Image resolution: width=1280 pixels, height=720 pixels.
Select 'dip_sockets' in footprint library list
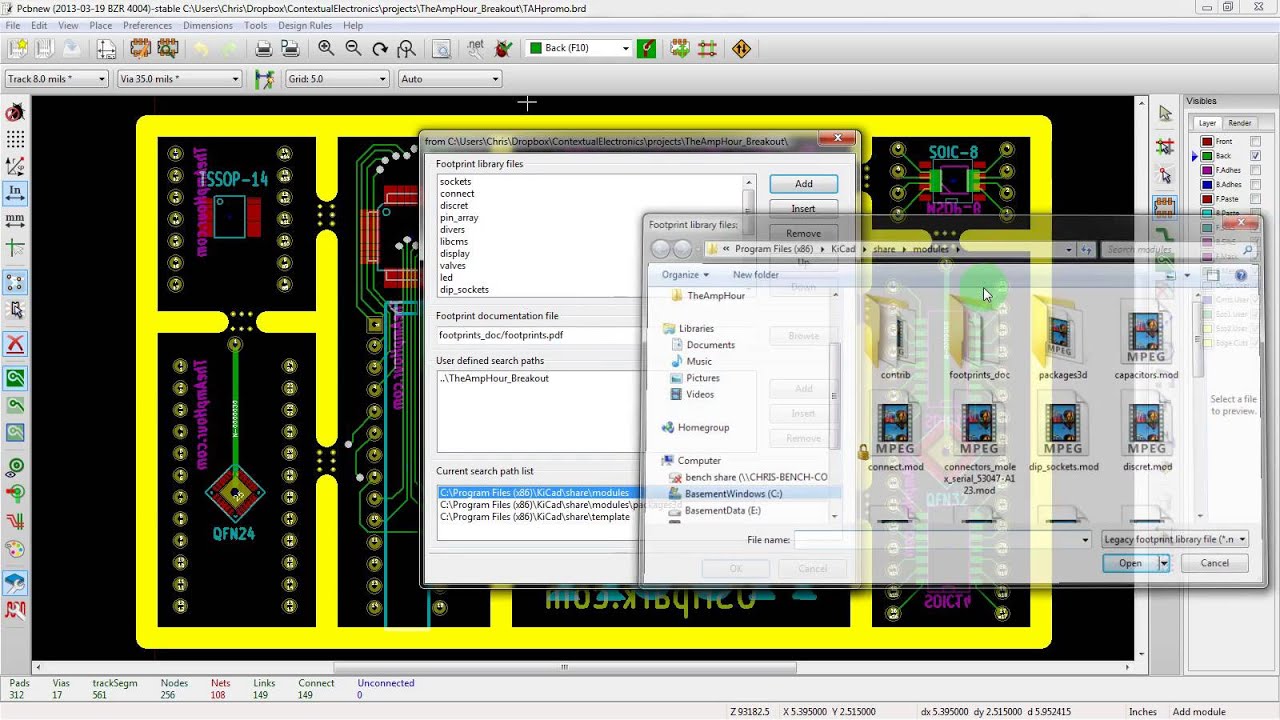click(x=464, y=290)
